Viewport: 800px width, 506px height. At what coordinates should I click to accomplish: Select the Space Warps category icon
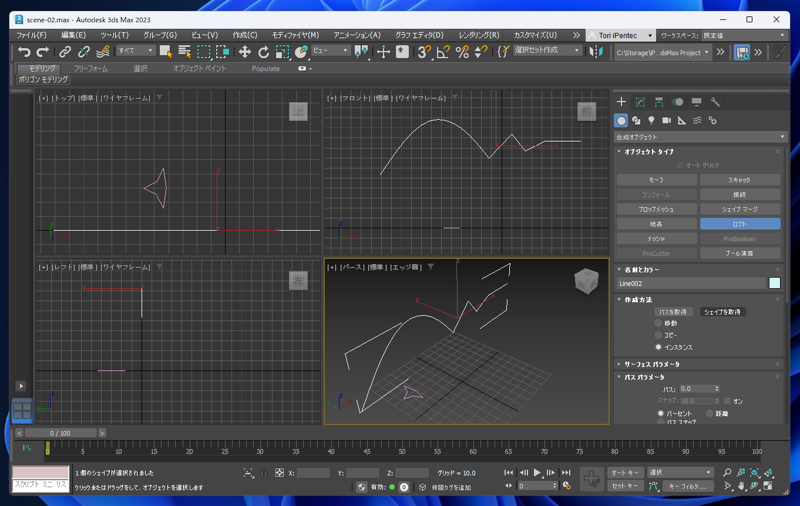coord(697,120)
